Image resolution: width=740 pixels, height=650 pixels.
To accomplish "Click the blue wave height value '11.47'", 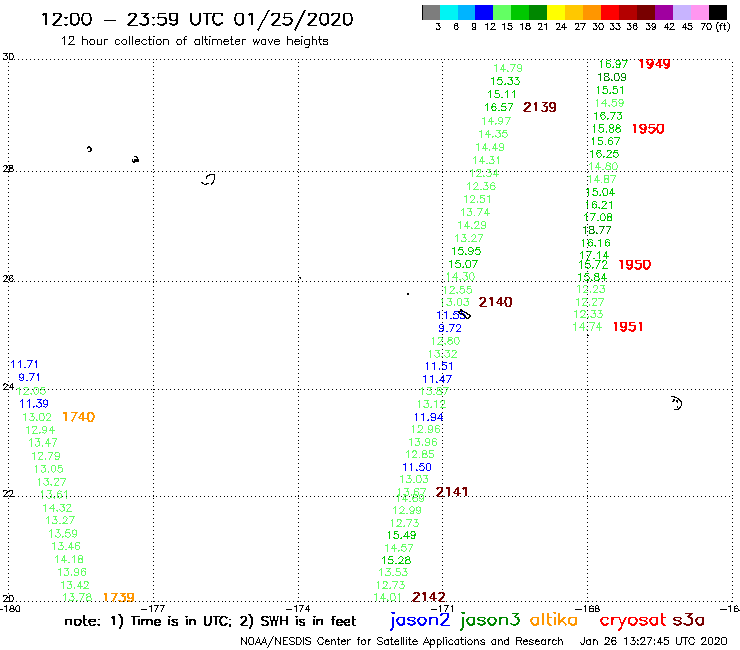I will [437, 379].
